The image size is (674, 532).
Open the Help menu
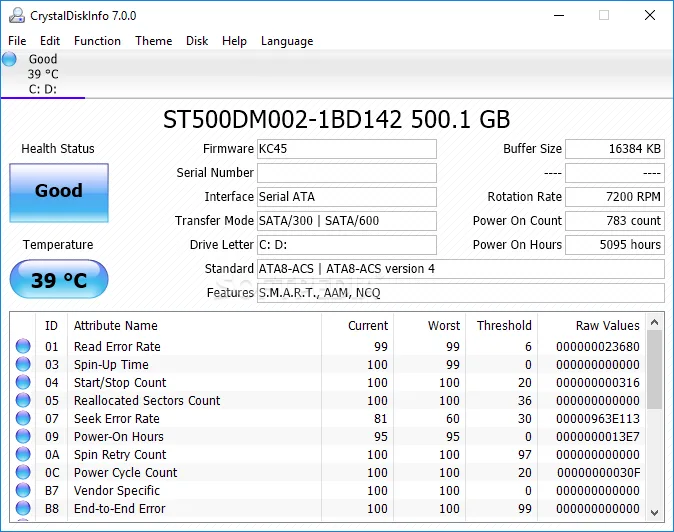[234, 41]
